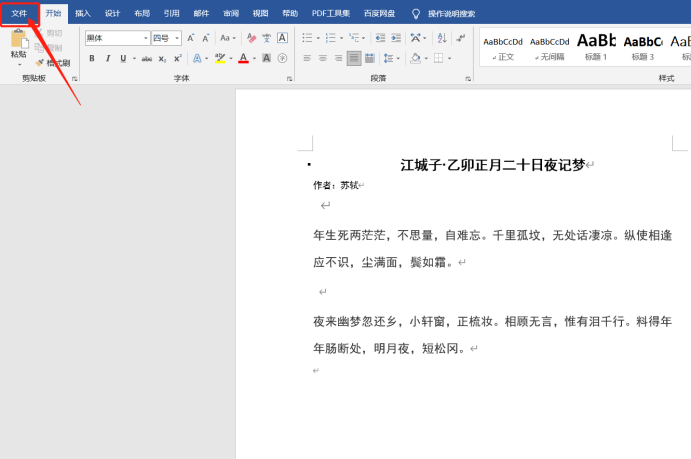
Task: Select the 视图 tab
Action: click(x=260, y=14)
